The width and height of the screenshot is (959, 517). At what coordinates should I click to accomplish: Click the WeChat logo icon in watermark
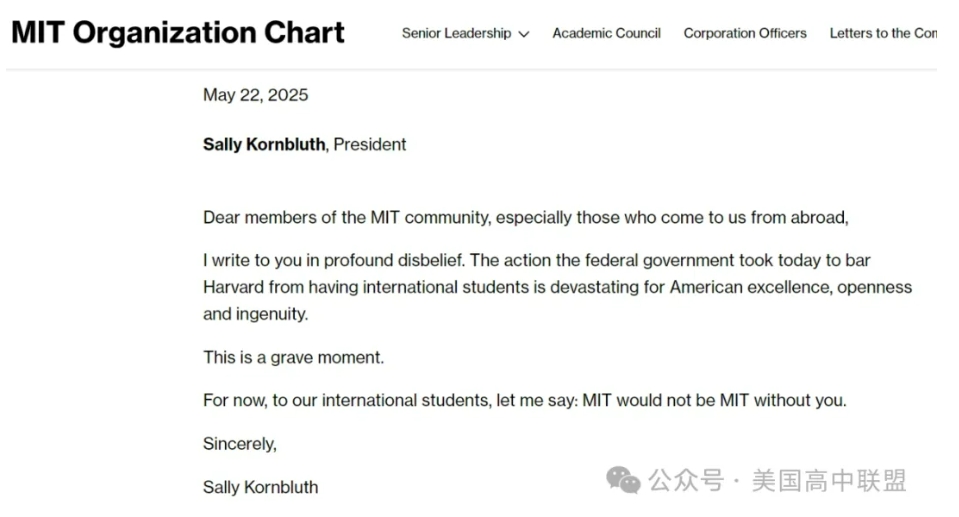point(623,480)
